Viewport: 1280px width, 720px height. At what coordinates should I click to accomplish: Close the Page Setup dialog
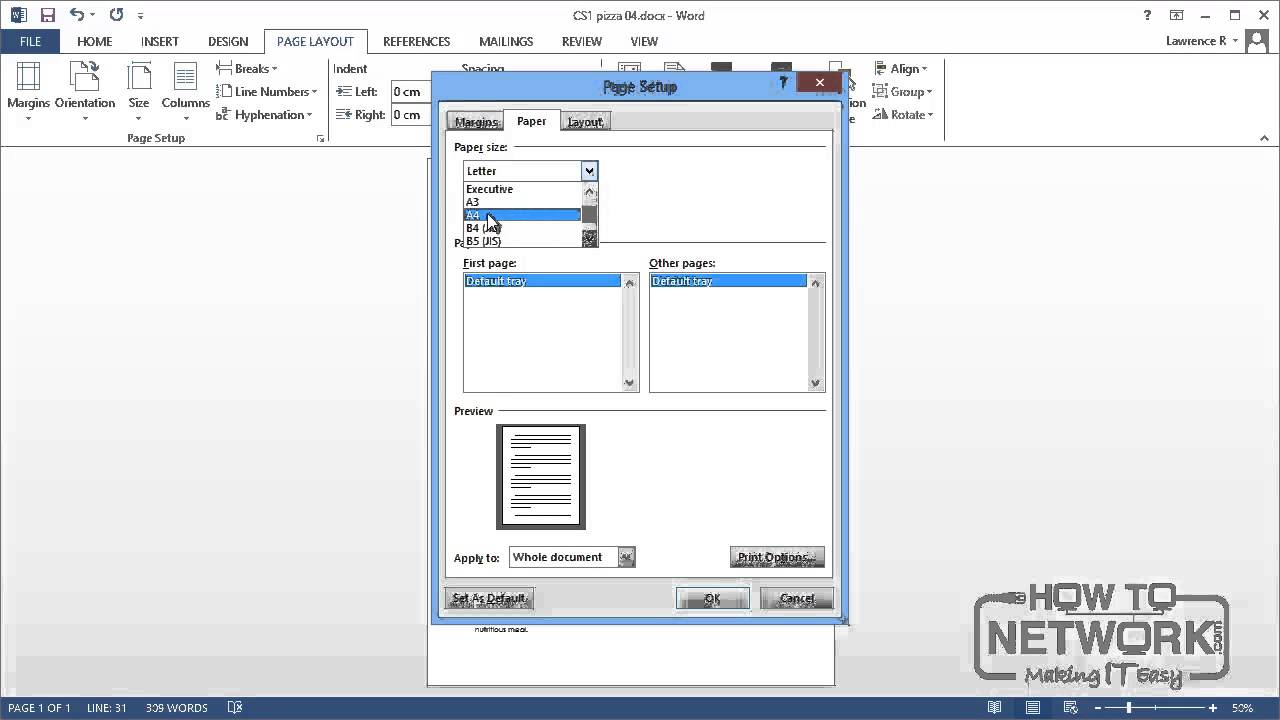click(x=820, y=82)
